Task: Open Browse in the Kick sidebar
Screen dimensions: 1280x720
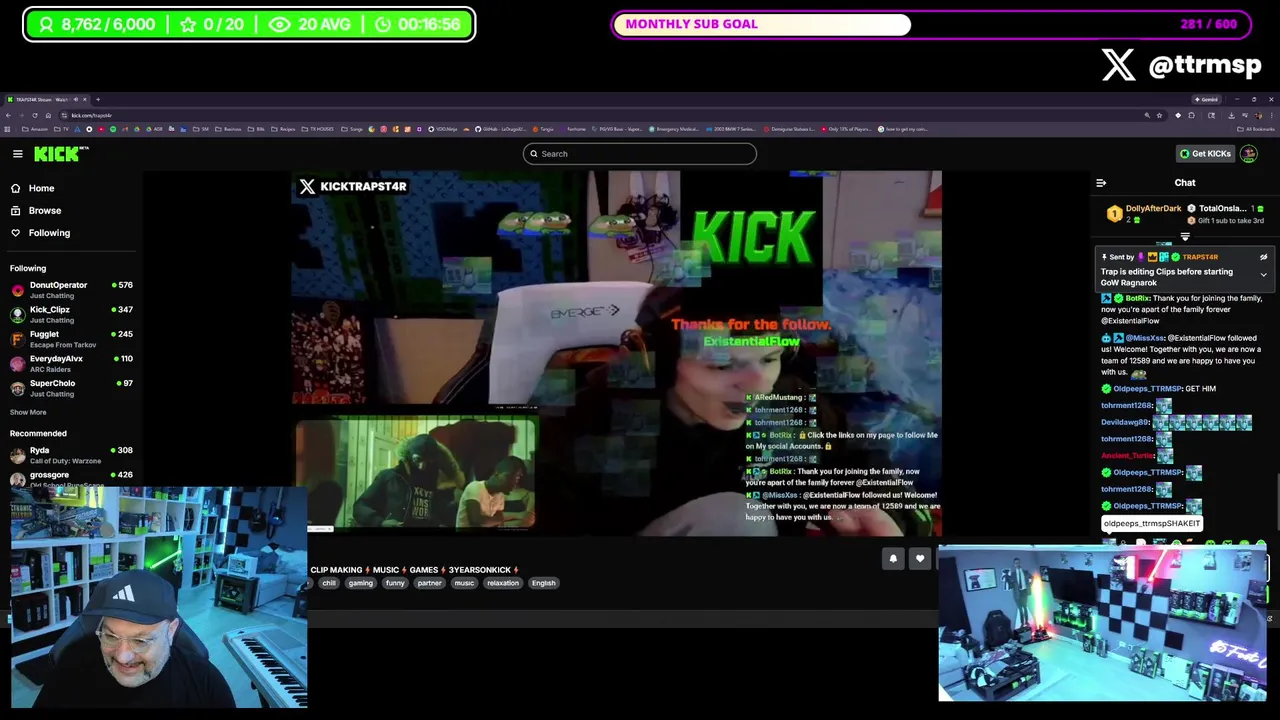Action: 44,211
